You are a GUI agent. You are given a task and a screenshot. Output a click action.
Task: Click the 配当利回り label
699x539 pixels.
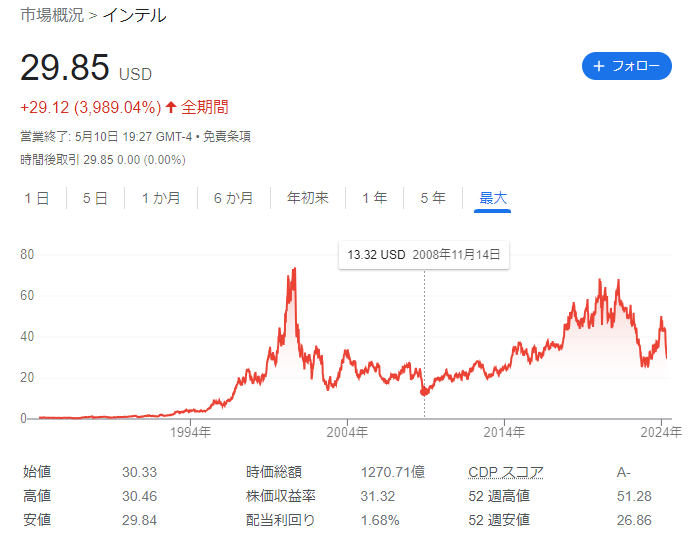click(x=280, y=520)
